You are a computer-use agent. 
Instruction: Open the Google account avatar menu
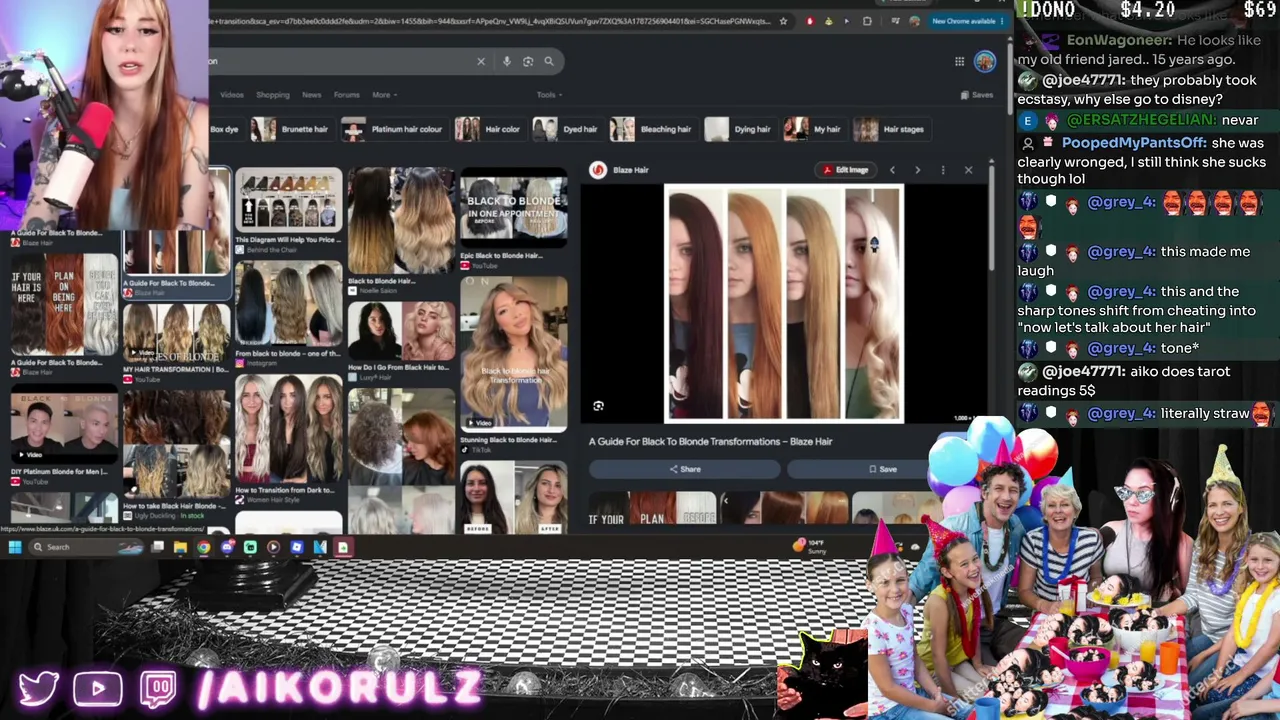point(985,62)
